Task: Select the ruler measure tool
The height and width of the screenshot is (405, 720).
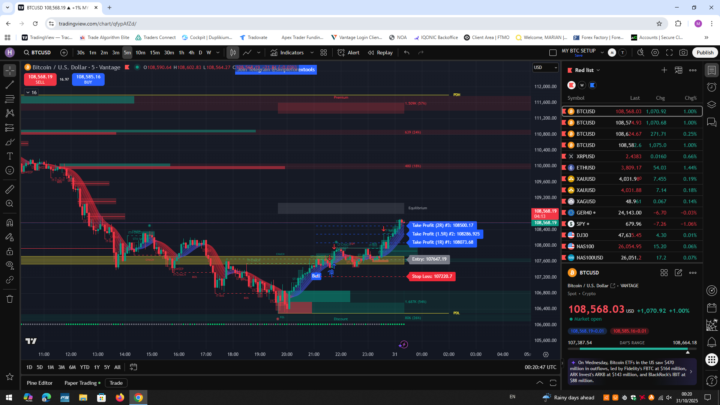Action: click(x=10, y=189)
